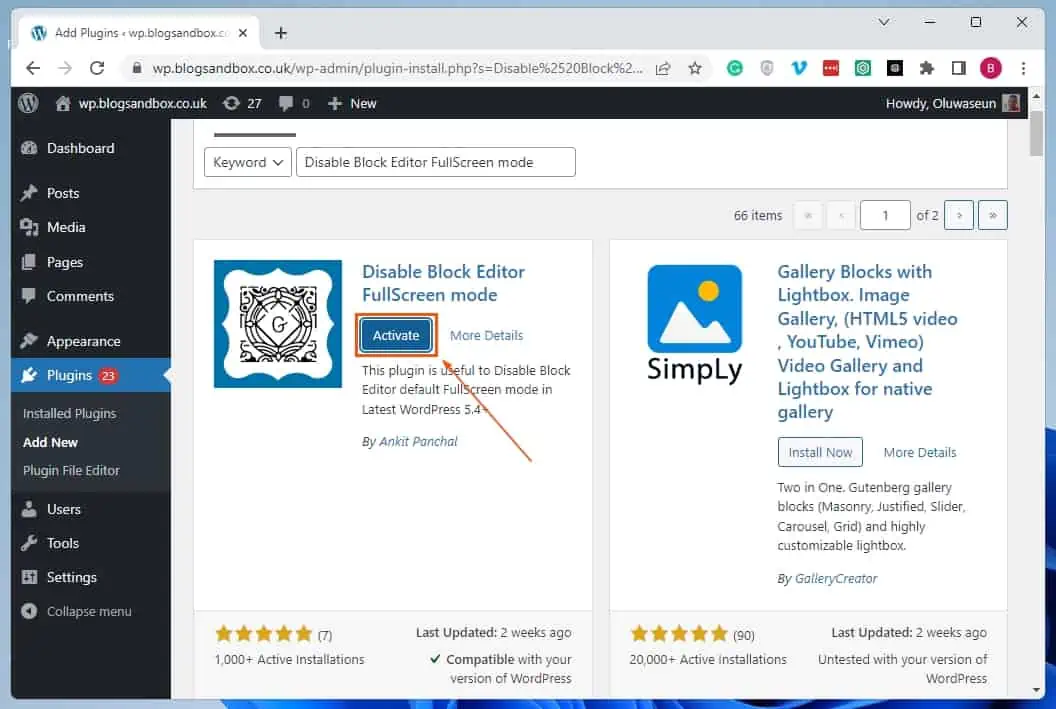Close the Add Plugins browser tab
The height and width of the screenshot is (709, 1056).
pos(243,33)
